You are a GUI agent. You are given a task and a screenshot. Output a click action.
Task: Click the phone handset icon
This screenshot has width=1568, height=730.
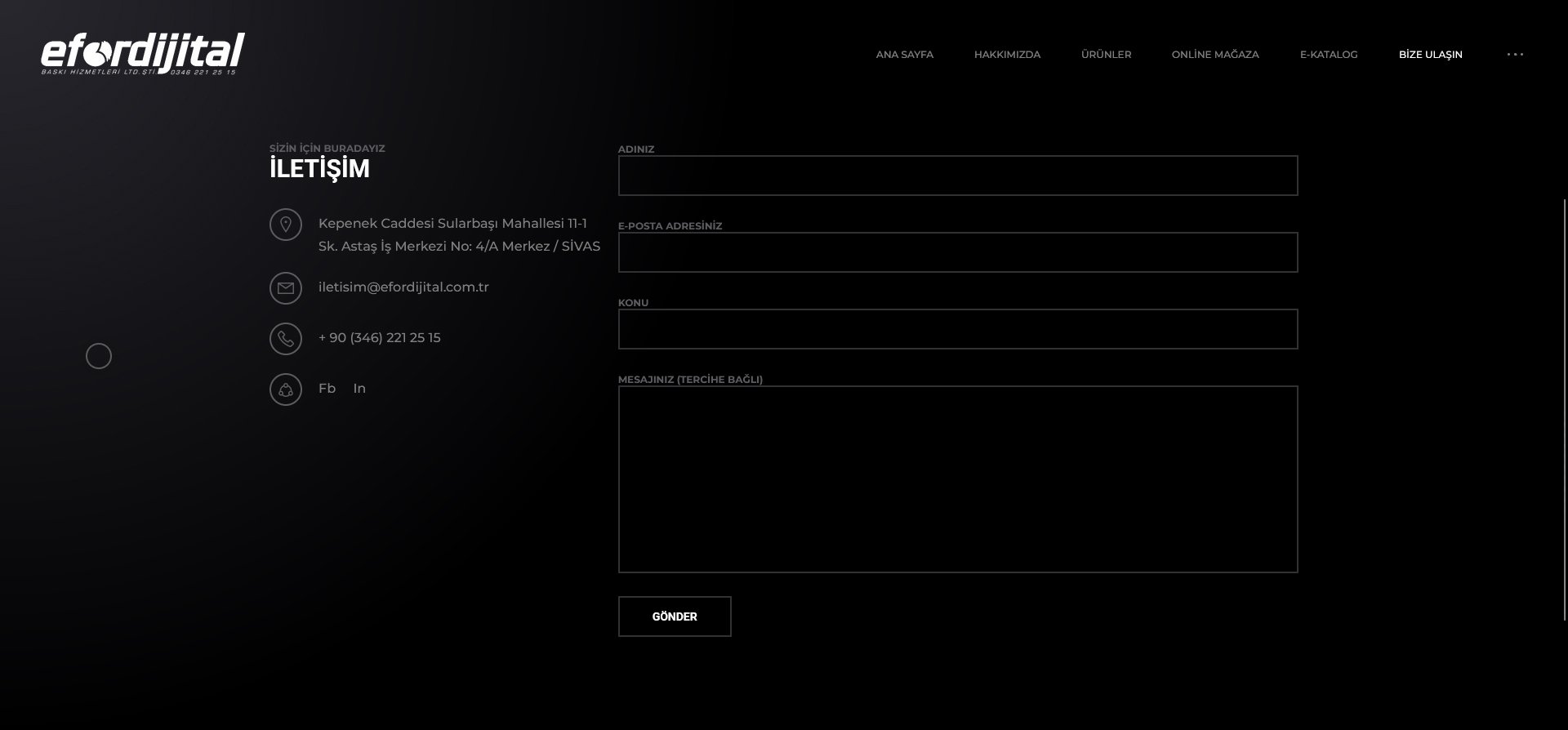(286, 339)
